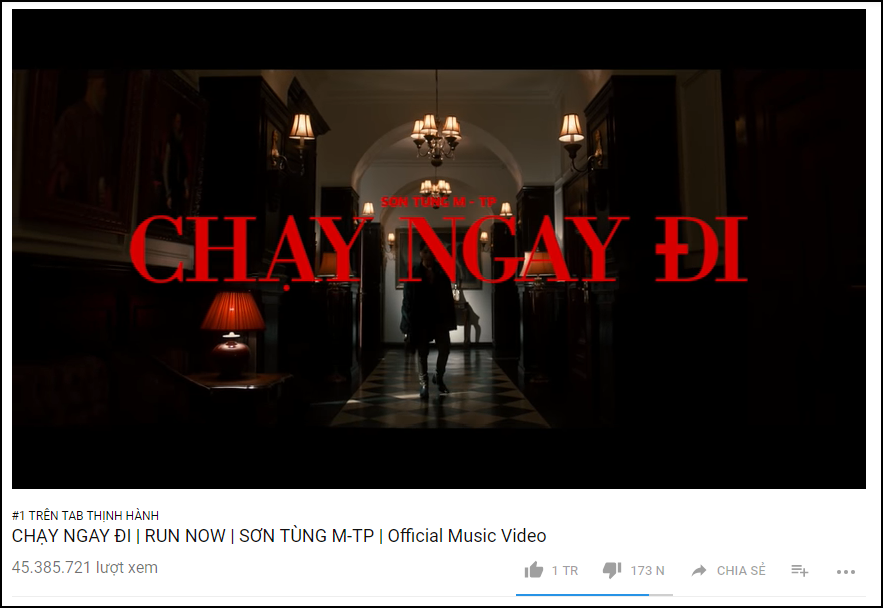The image size is (883, 608).
Task: Click the 45.385.721 lượt xem view count
Action: click(x=84, y=567)
